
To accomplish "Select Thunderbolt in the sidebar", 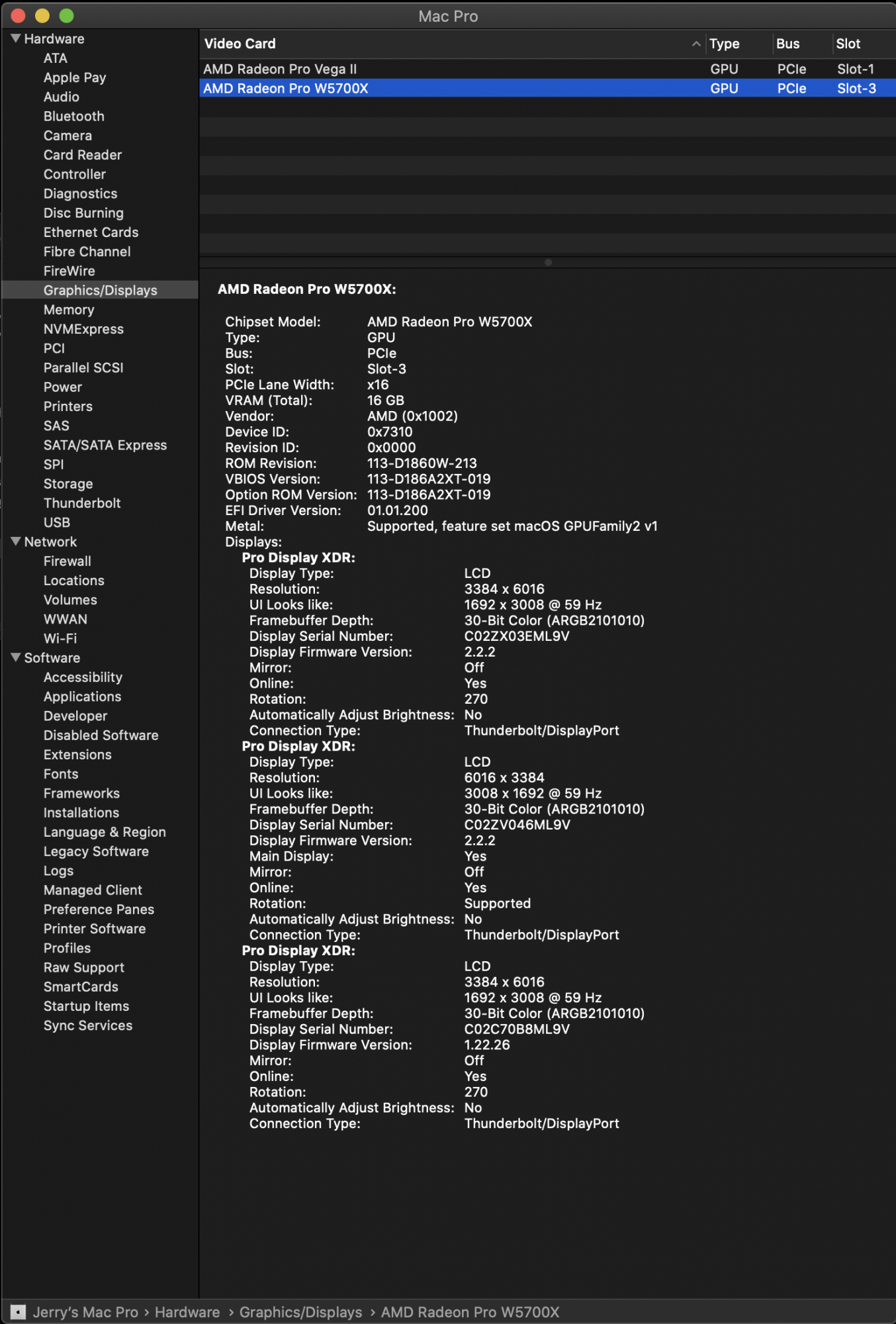I will [x=82, y=502].
